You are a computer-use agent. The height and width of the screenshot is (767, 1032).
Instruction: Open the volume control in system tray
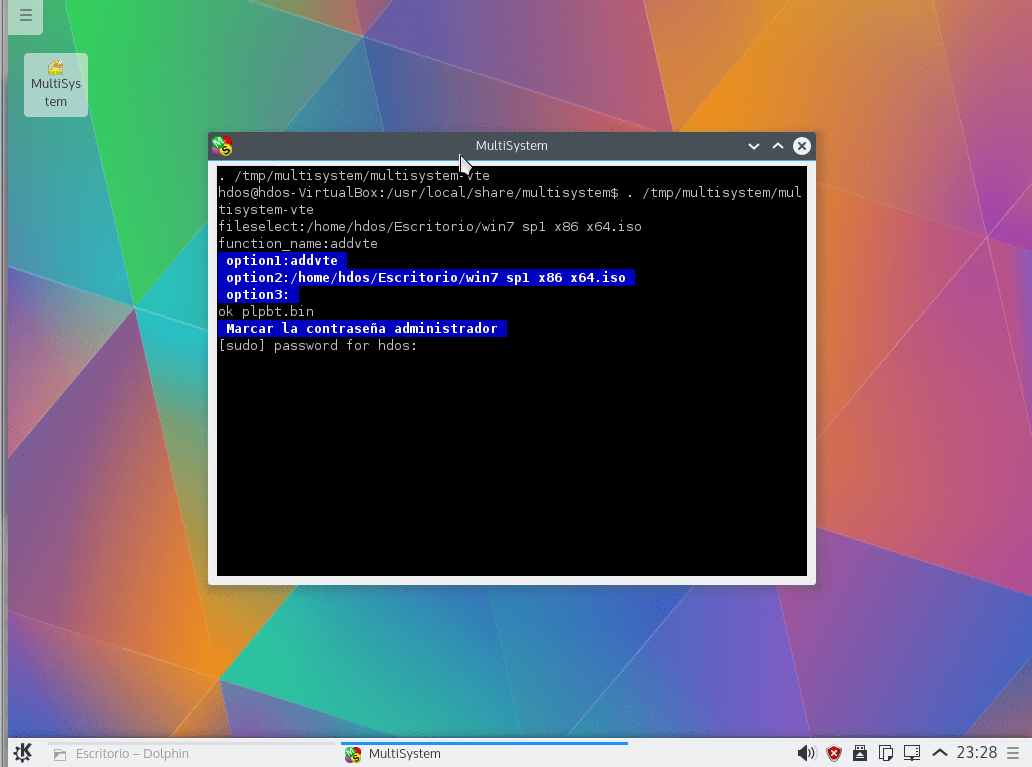coord(806,753)
